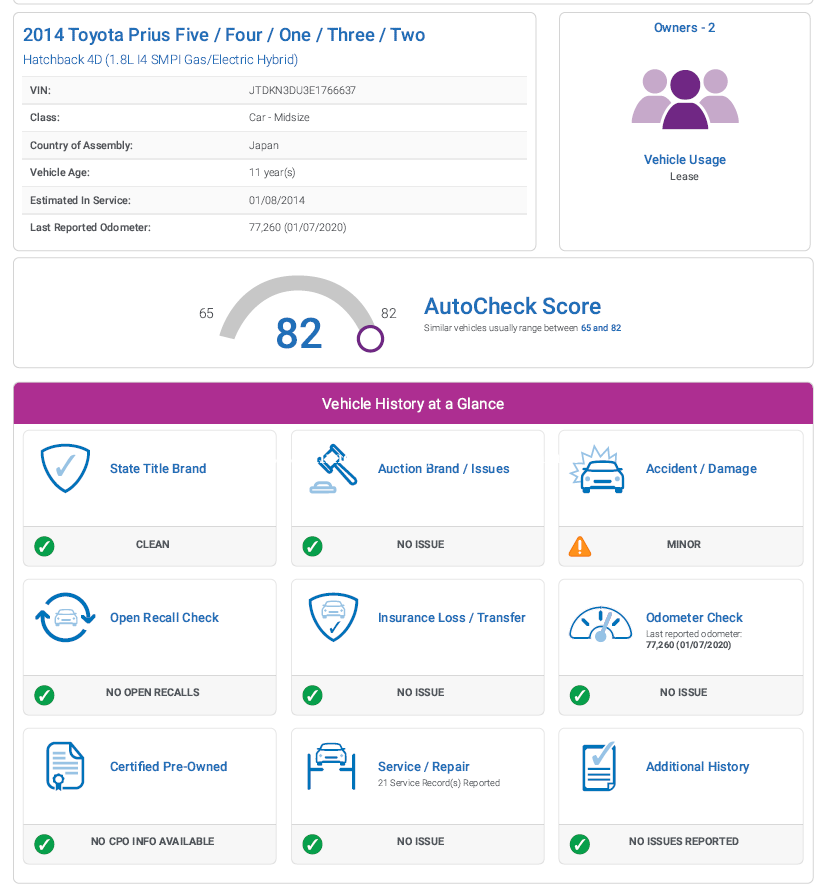This screenshot has height=884, width=828.
Task: Click the Odometer Check gauge icon
Action: coord(601,624)
